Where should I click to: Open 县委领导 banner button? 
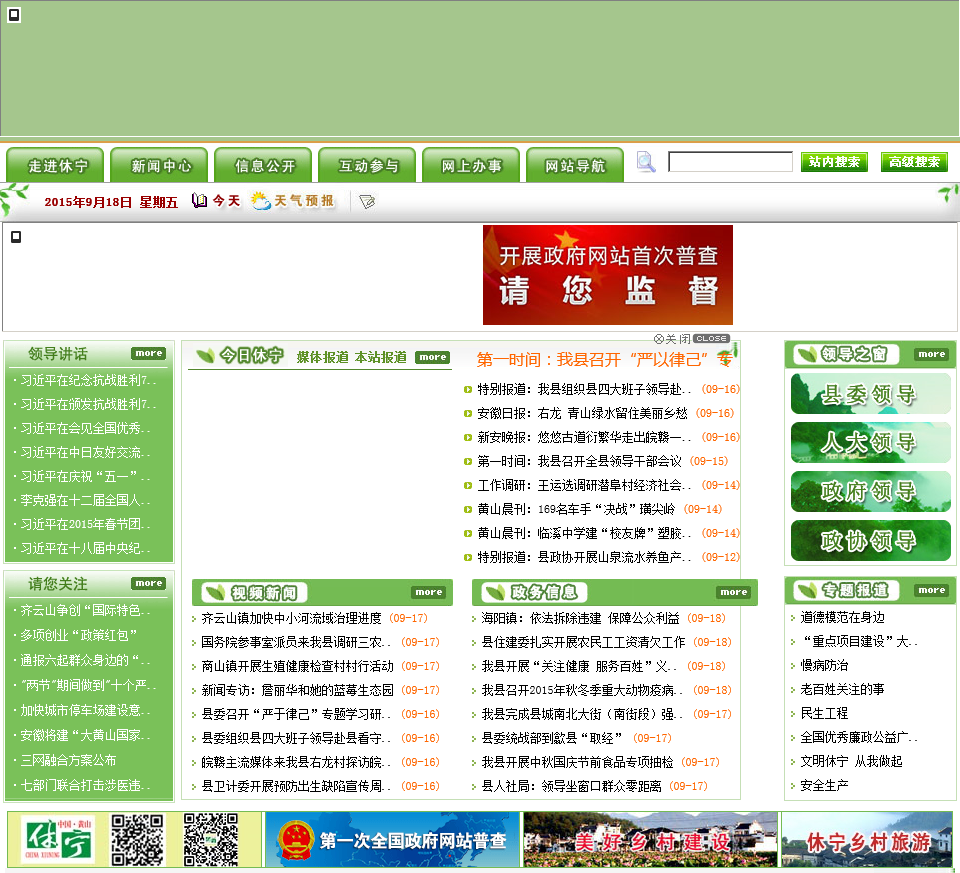click(x=871, y=394)
